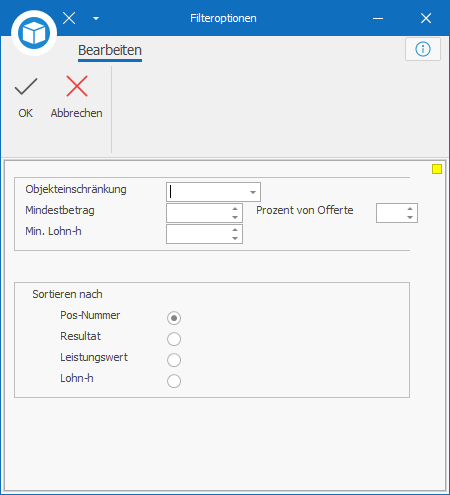Minimize the Filteroptionen window
Screen dimensions: 450x495
pos(378,18)
